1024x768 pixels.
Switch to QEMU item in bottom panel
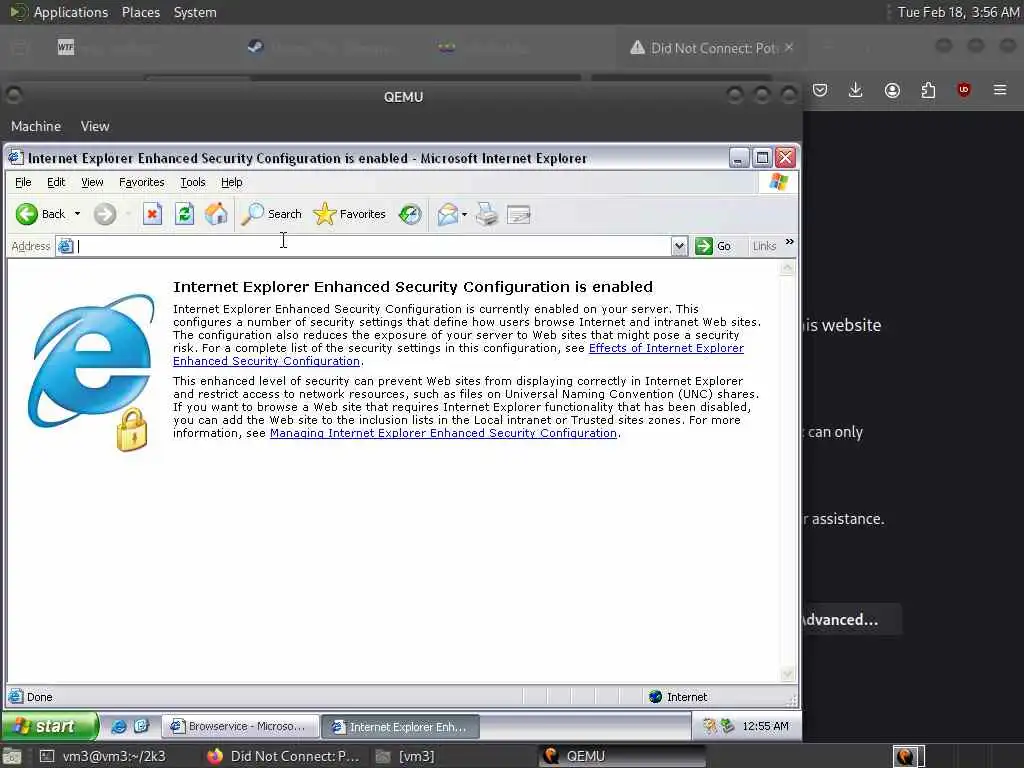tap(624, 756)
